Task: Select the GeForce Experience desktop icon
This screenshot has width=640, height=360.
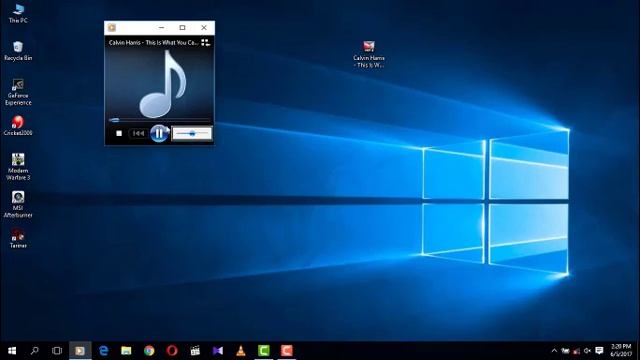Action: click(x=18, y=92)
